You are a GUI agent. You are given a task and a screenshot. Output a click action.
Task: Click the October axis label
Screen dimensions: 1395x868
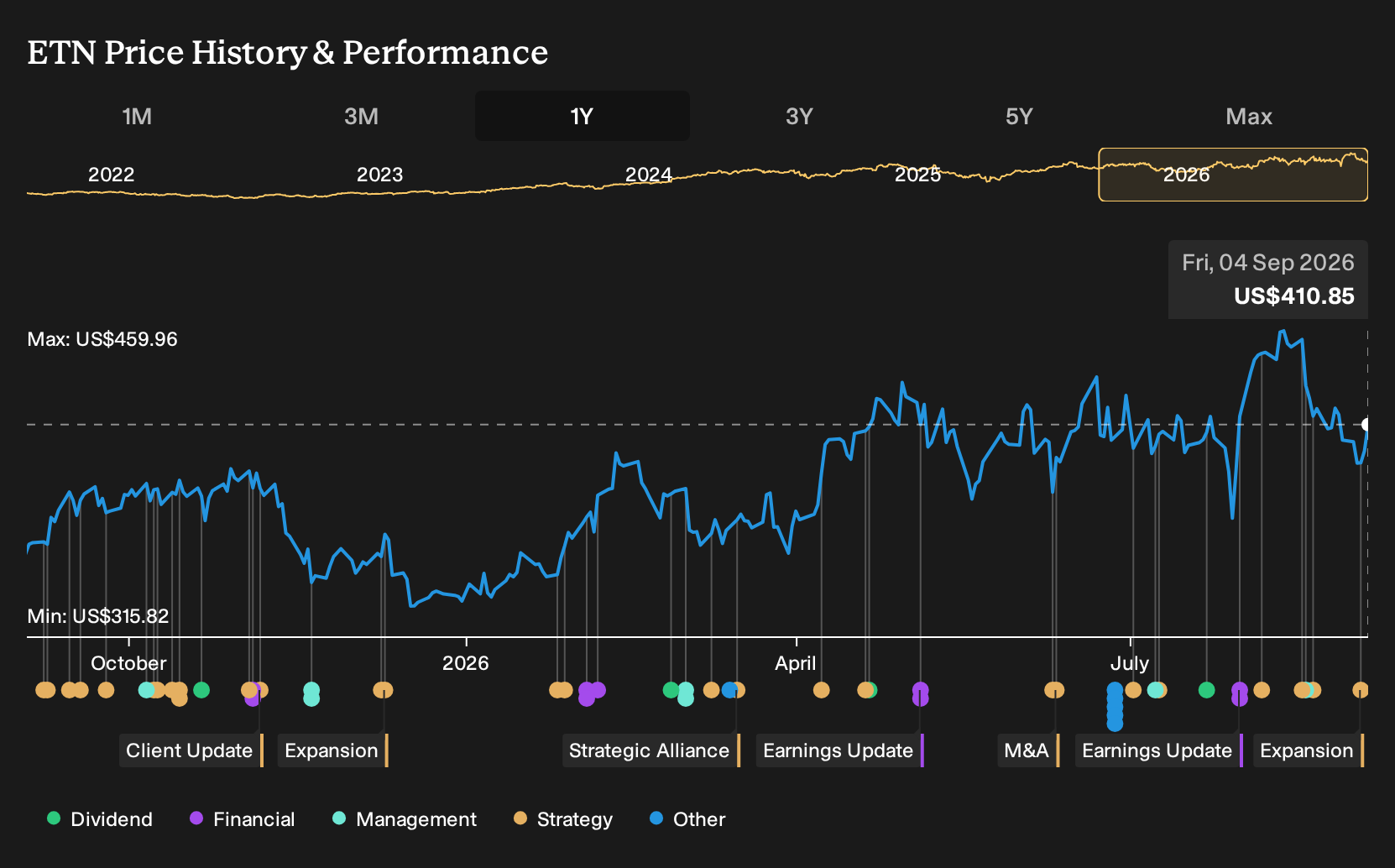(128, 663)
